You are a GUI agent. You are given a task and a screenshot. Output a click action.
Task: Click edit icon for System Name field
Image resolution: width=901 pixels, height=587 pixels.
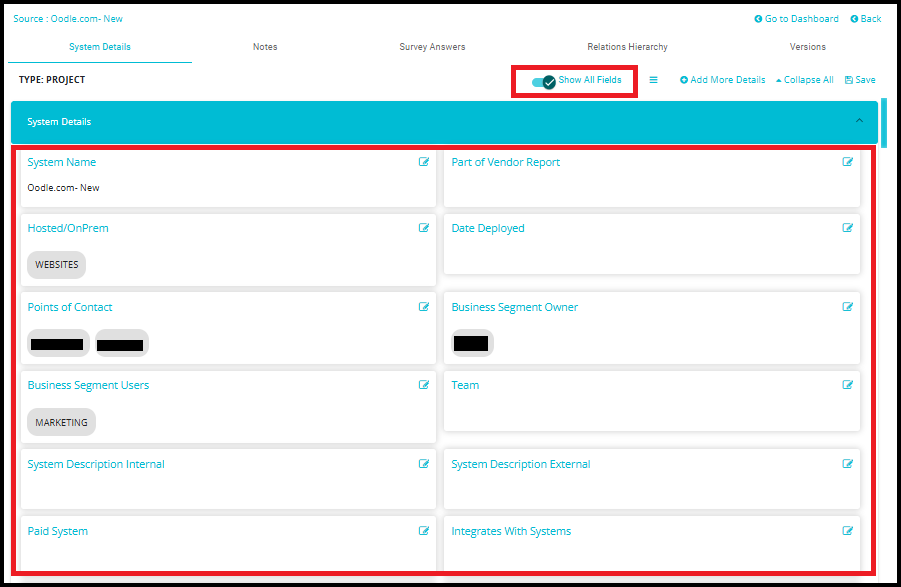424,162
